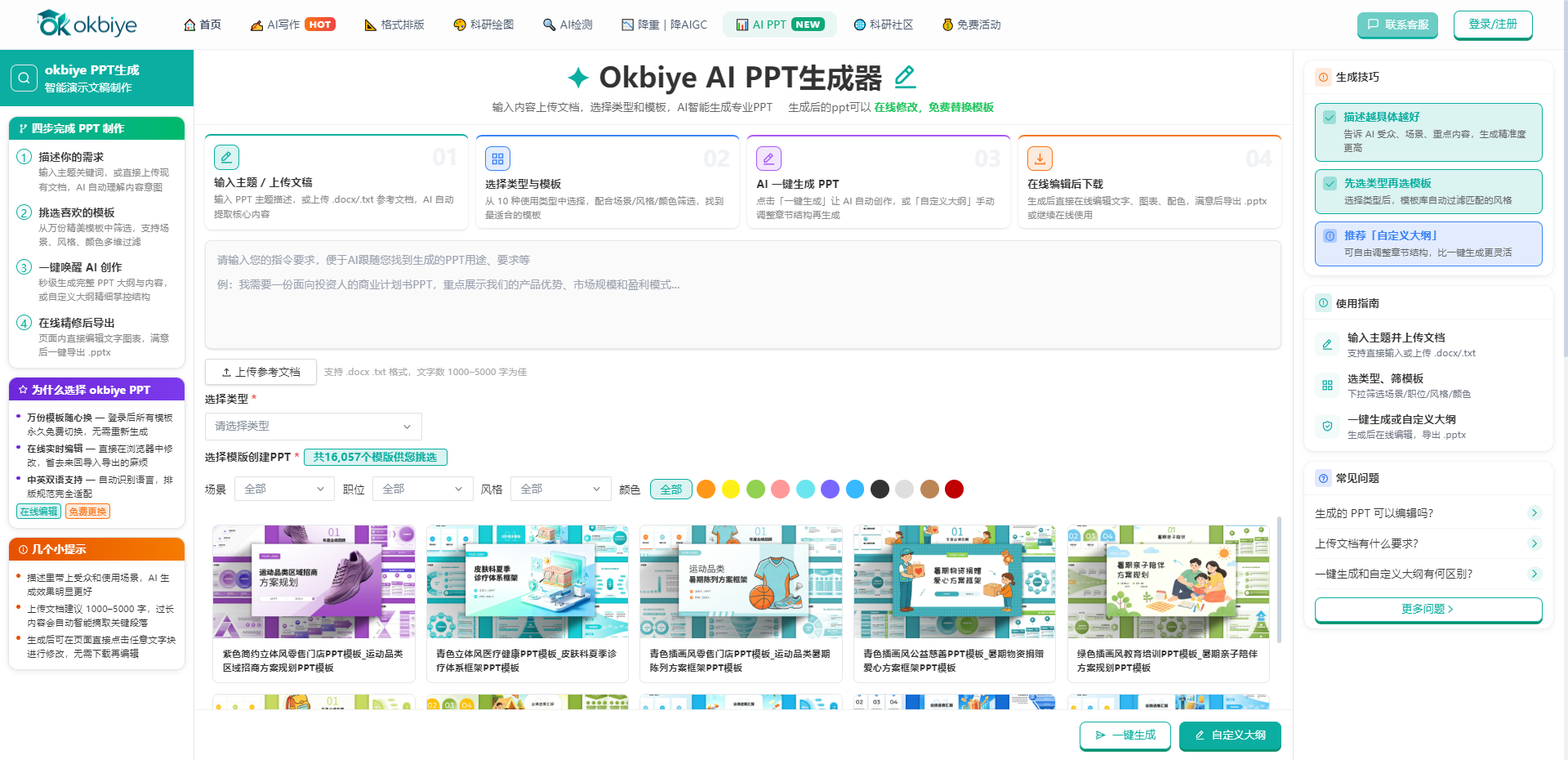Click the search icon in the okbiye PPT生成 sidebar header
The image size is (1568, 760).
[24, 78]
